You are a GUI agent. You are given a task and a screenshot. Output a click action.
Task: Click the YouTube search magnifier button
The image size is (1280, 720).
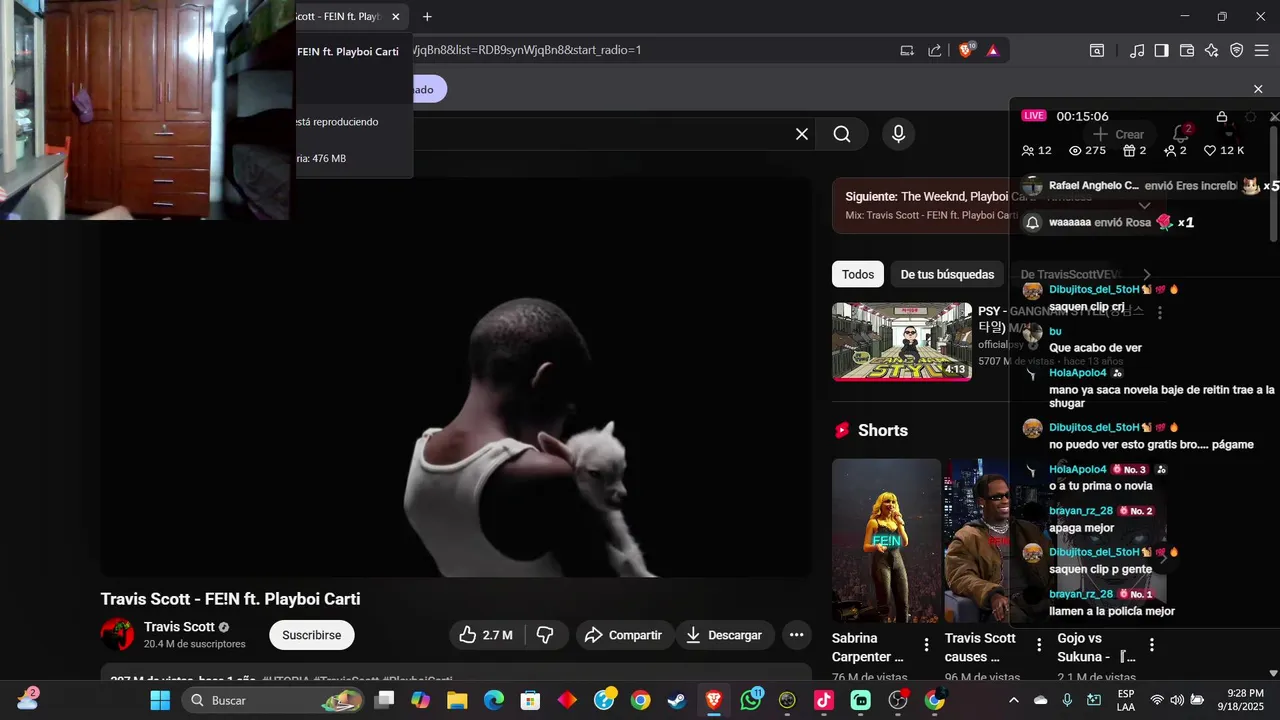click(842, 134)
